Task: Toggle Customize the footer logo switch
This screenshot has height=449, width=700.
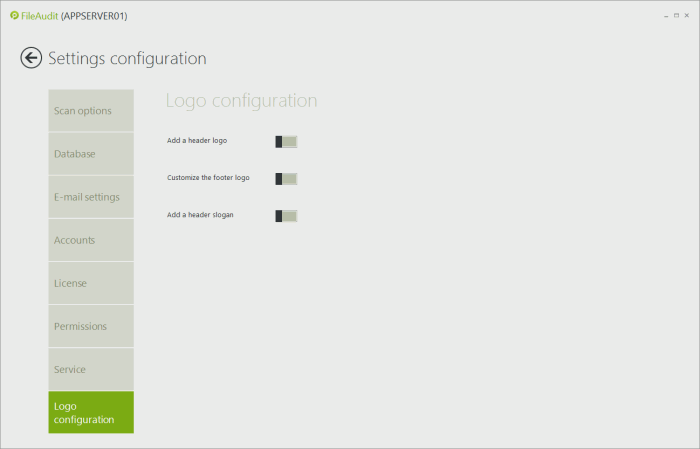Action: pyautogui.click(x=286, y=178)
